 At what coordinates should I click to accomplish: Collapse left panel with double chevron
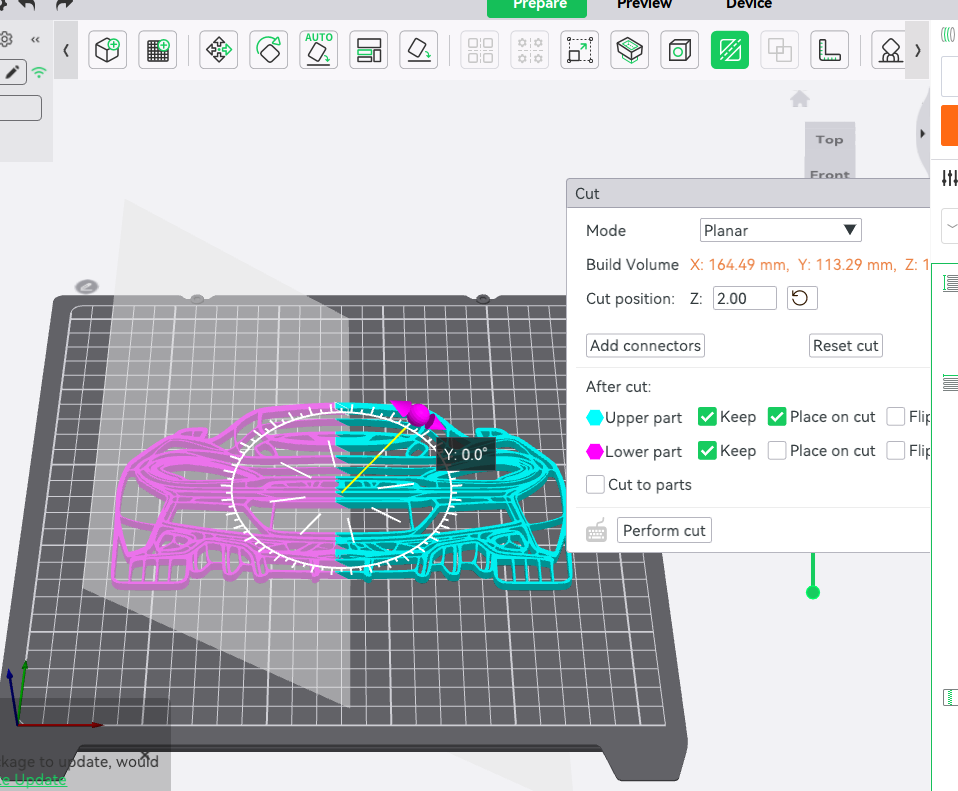coord(35,40)
